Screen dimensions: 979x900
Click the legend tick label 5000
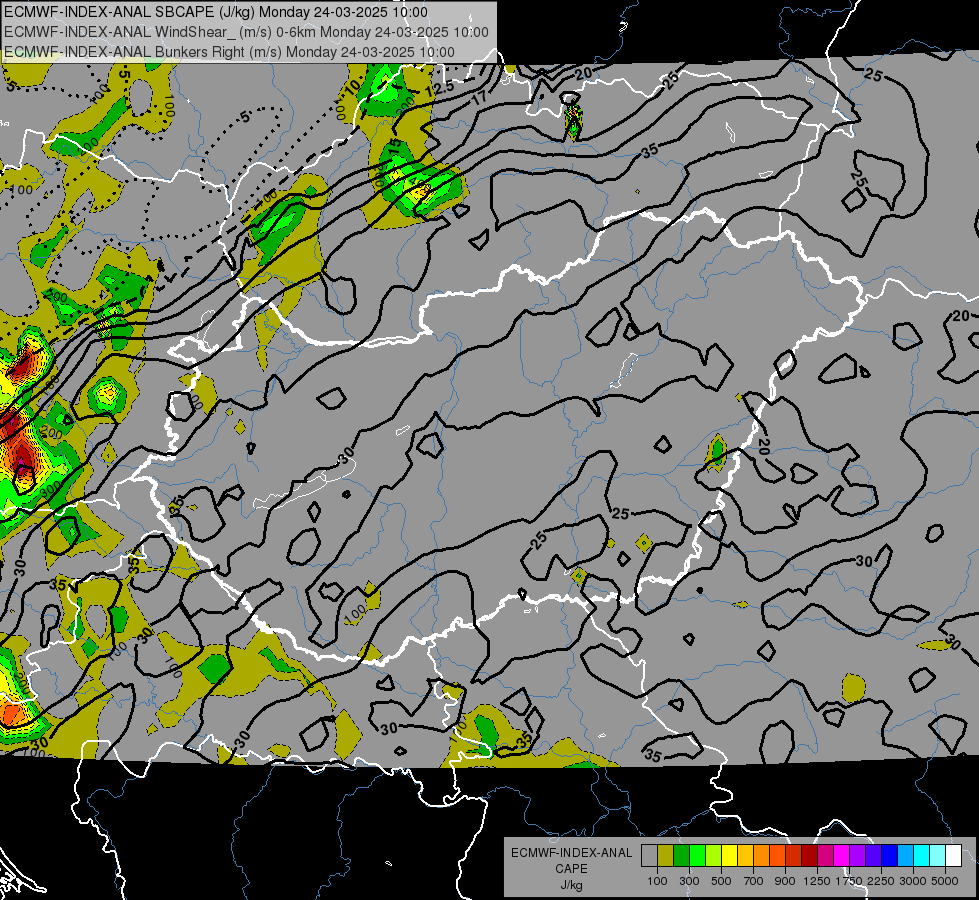(945, 881)
